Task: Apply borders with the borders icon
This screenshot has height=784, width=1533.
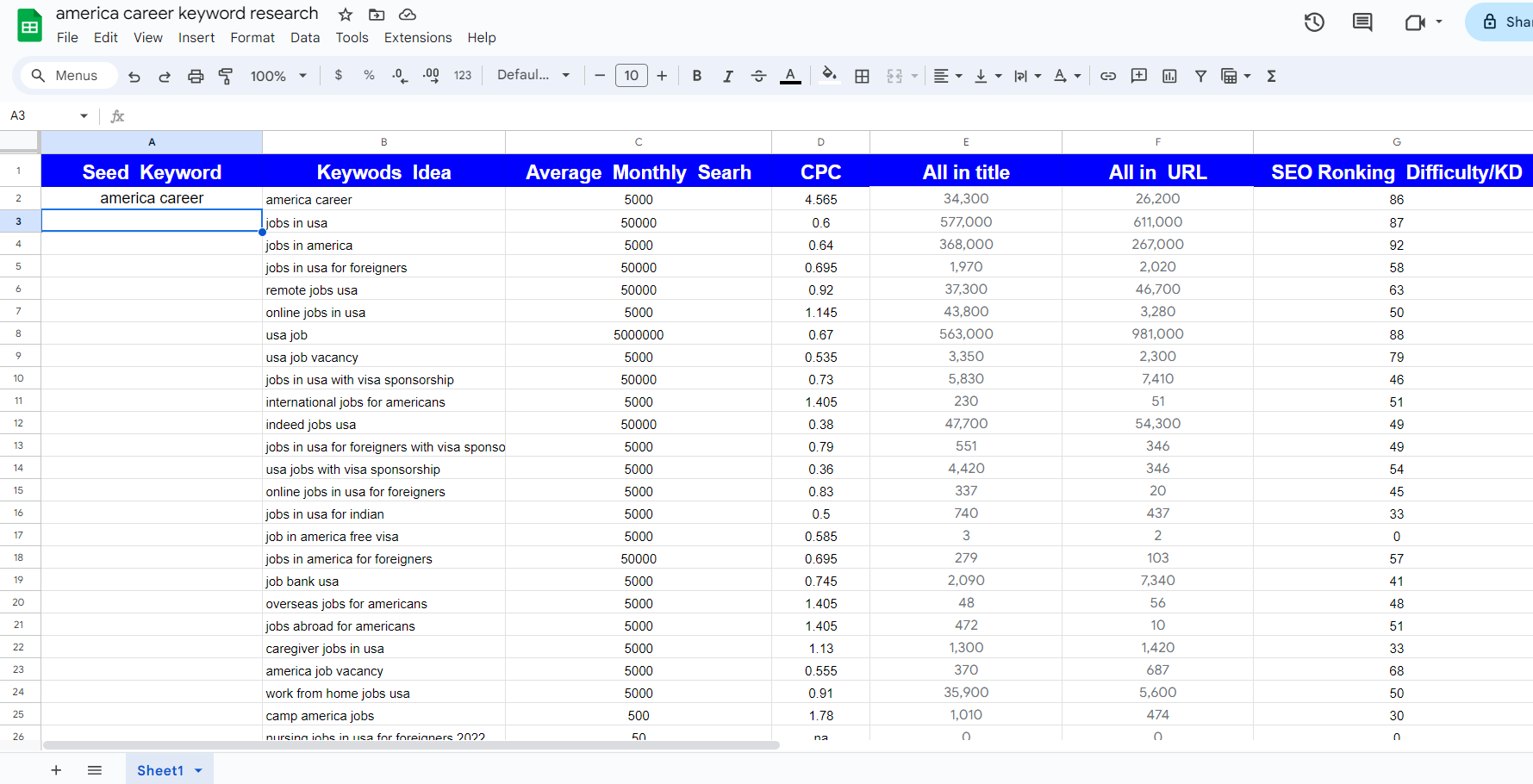Action: (x=862, y=76)
